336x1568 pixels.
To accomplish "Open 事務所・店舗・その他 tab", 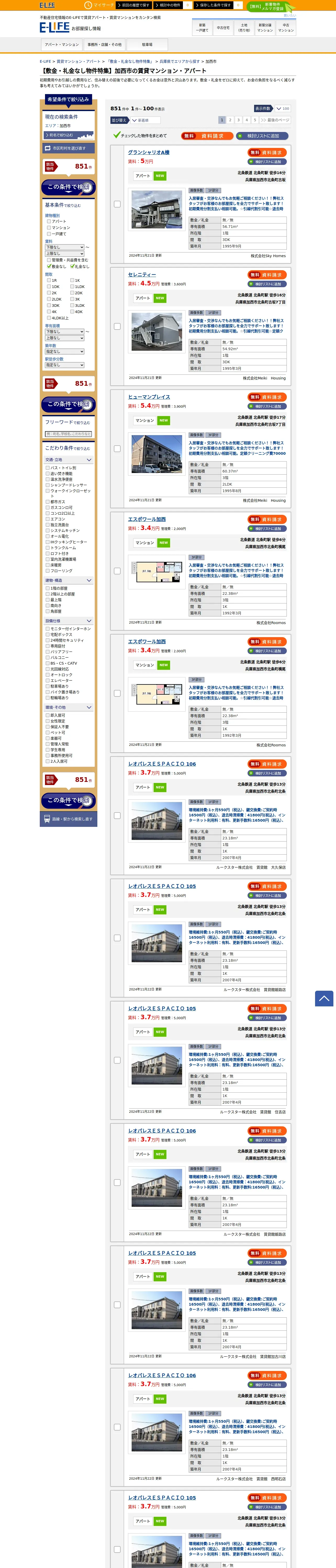I will click(x=104, y=44).
